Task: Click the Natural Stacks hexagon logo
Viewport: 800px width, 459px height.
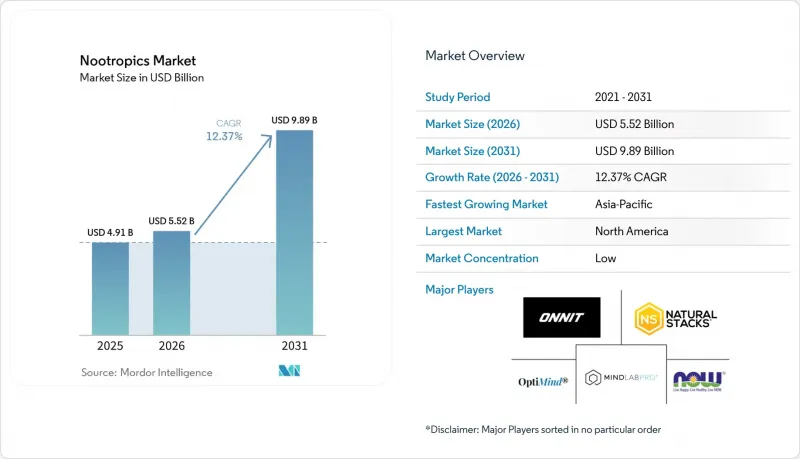Action: tap(676, 319)
